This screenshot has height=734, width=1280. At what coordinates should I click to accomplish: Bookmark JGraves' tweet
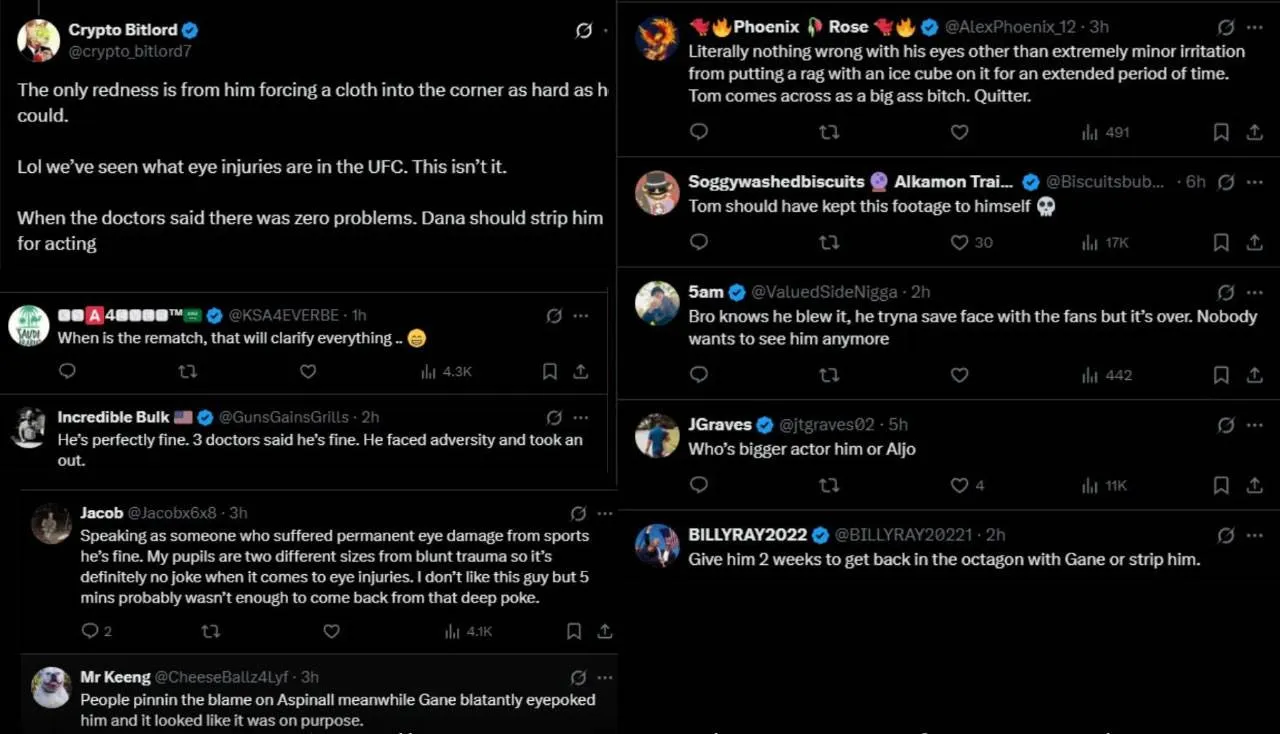[1221, 485]
